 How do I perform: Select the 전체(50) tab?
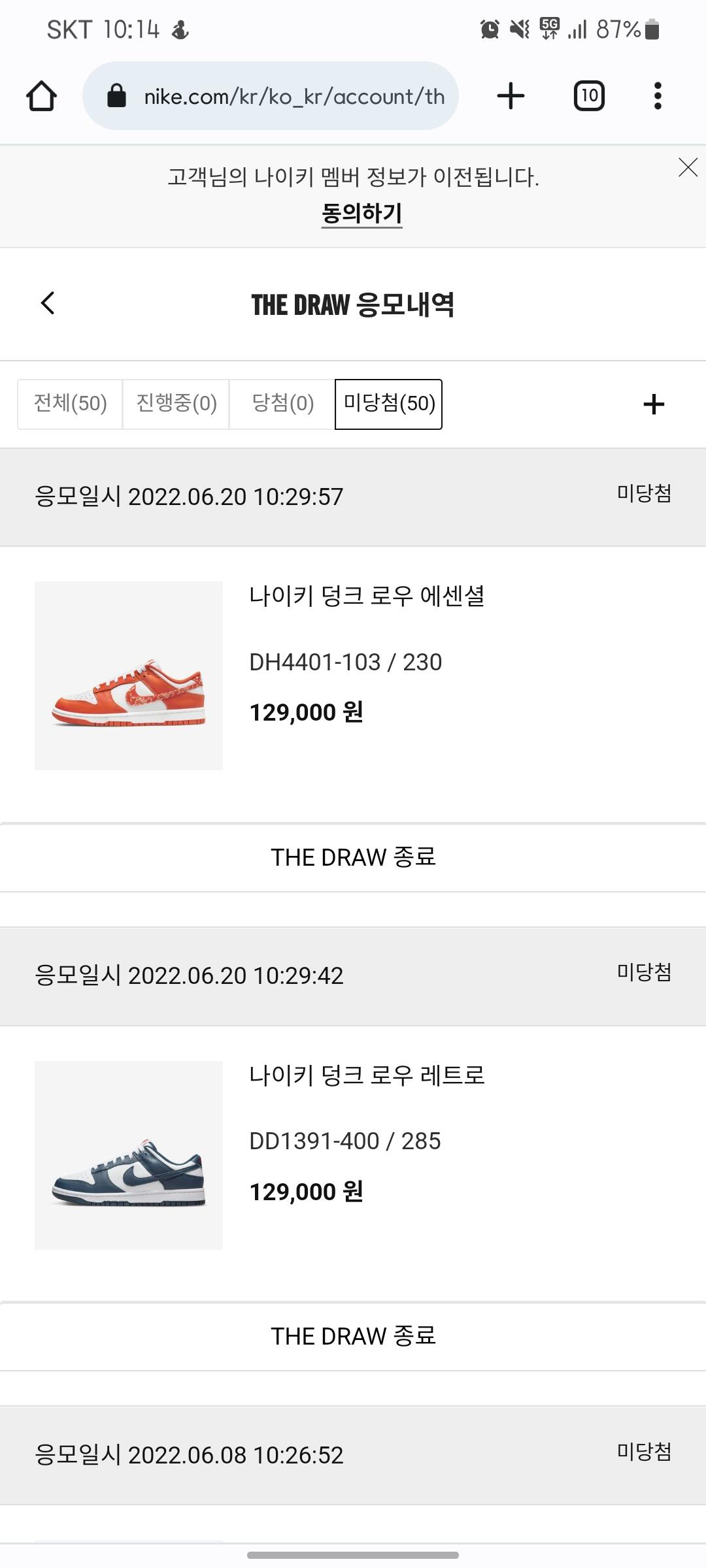(70, 404)
